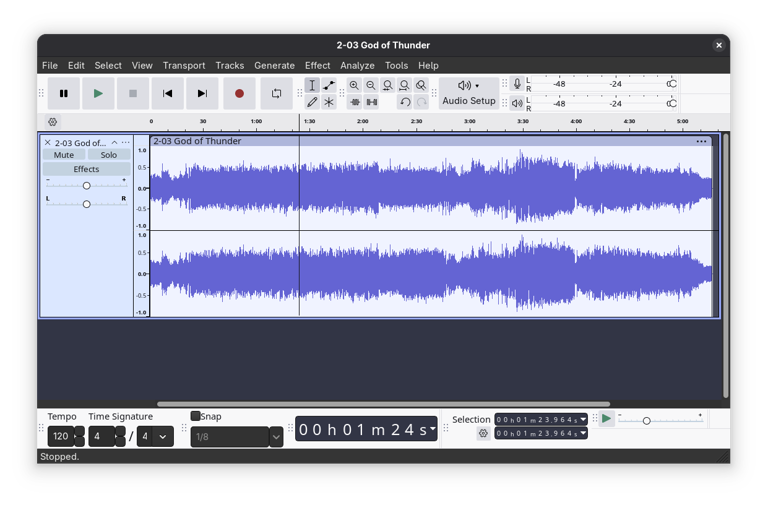The height and width of the screenshot is (505, 768).
Task: Mute the 2-03 God of Thunder track
Action: pyautogui.click(x=64, y=155)
